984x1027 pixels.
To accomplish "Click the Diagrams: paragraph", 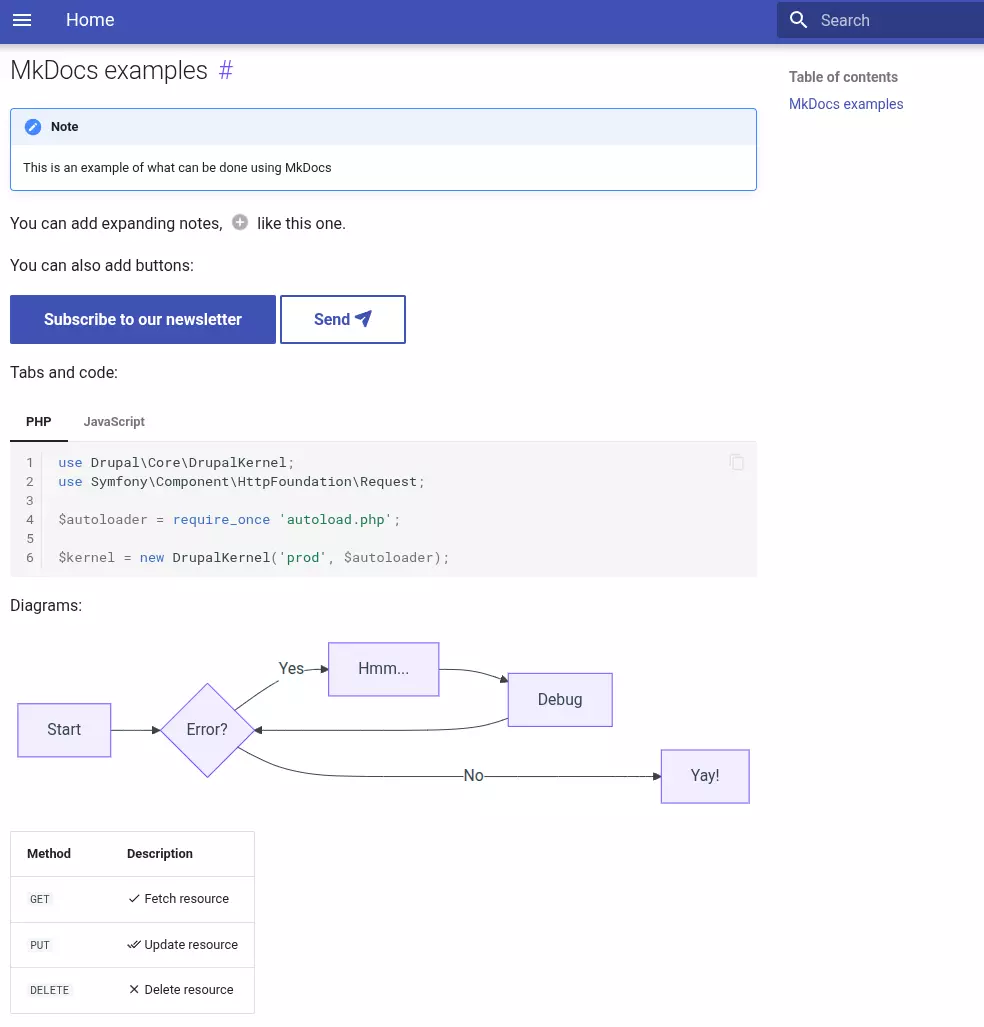I will pos(46,605).
